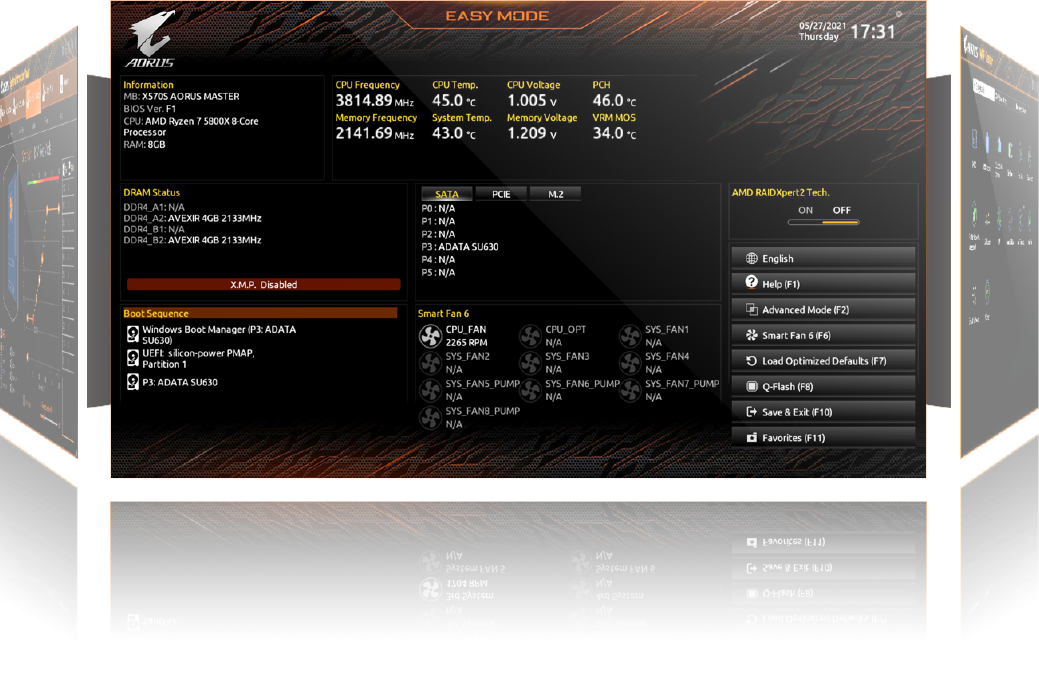Click the P5: N/A SATA row
1039x681 pixels.
click(x=438, y=272)
